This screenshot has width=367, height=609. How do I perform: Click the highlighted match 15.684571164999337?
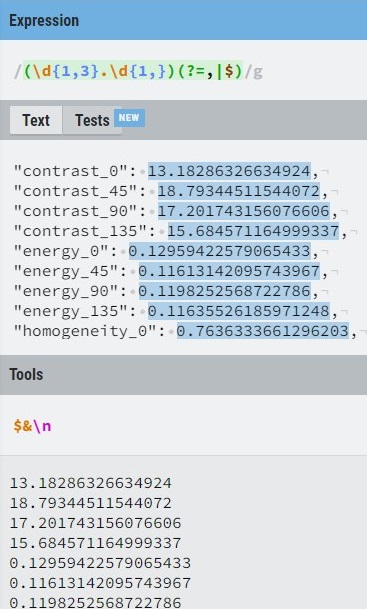point(253,231)
